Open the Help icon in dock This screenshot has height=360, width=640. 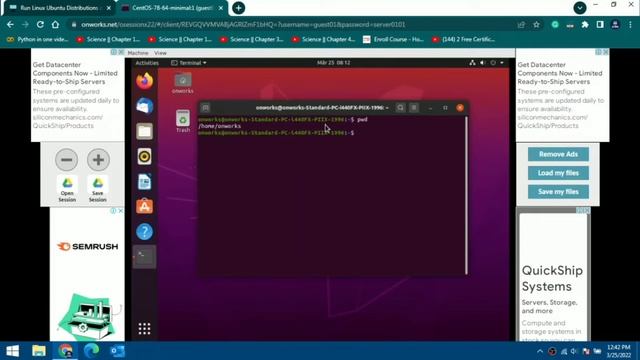click(x=144, y=232)
